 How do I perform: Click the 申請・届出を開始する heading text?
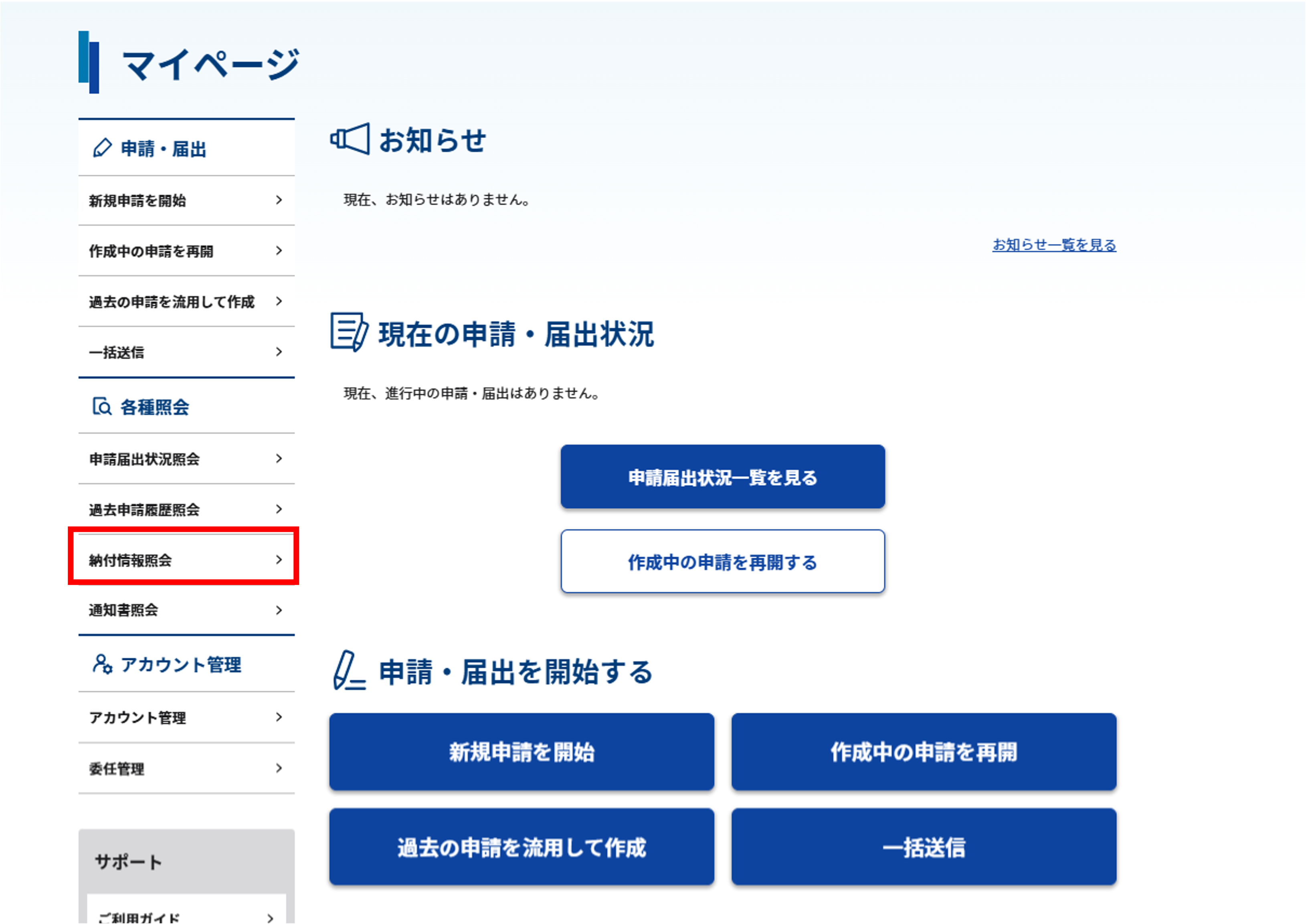pyautogui.click(x=516, y=672)
